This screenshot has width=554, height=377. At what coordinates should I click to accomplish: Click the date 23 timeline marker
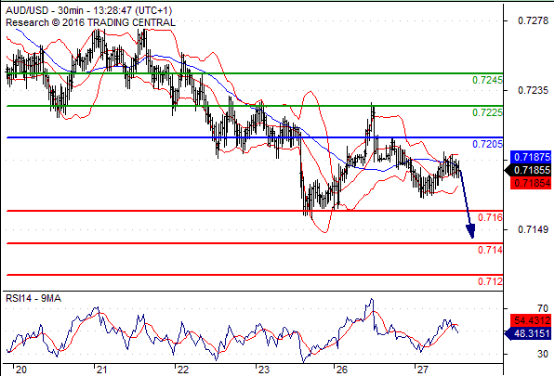264,370
